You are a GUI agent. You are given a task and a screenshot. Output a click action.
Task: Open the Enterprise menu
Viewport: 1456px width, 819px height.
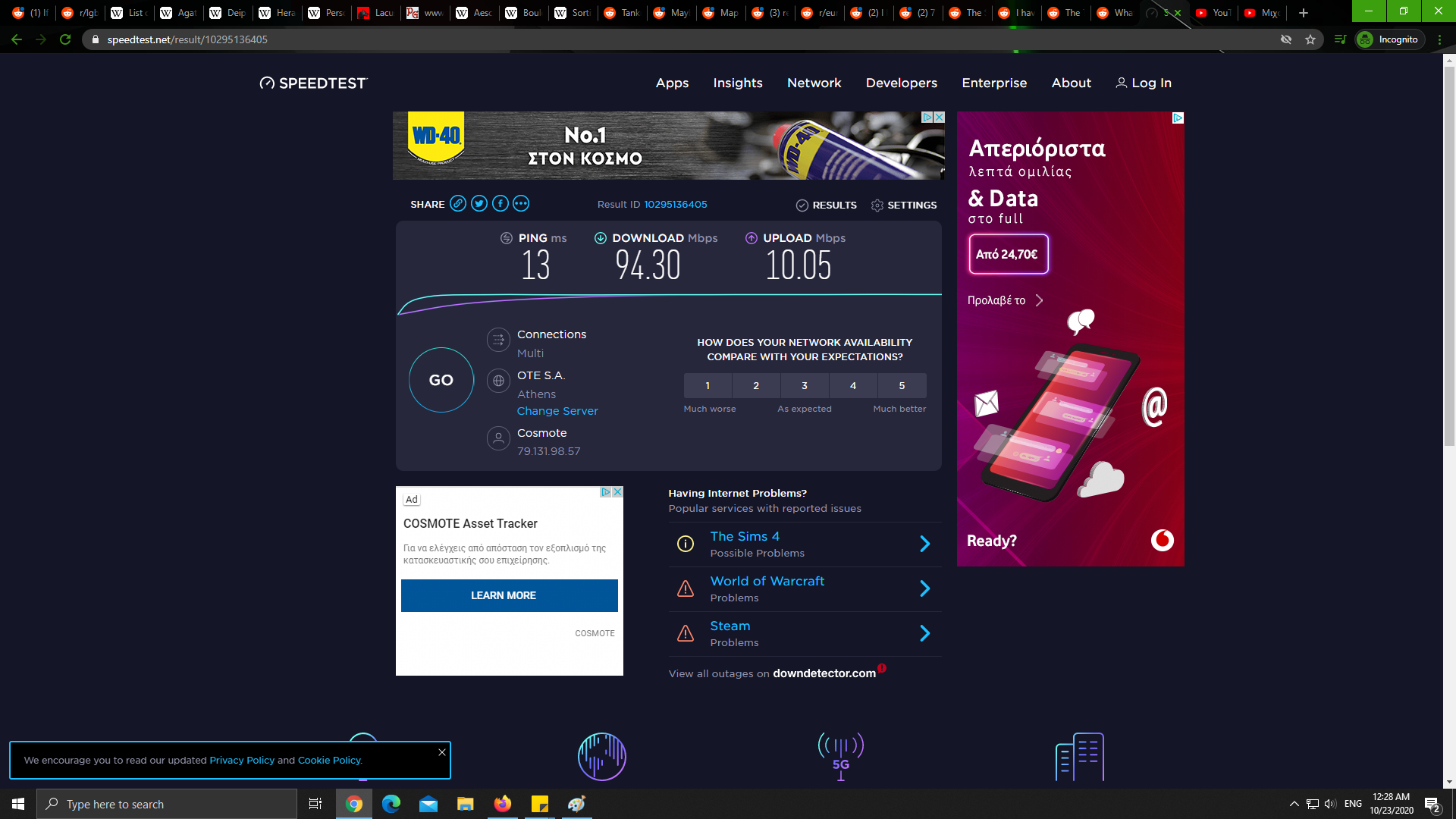point(994,83)
